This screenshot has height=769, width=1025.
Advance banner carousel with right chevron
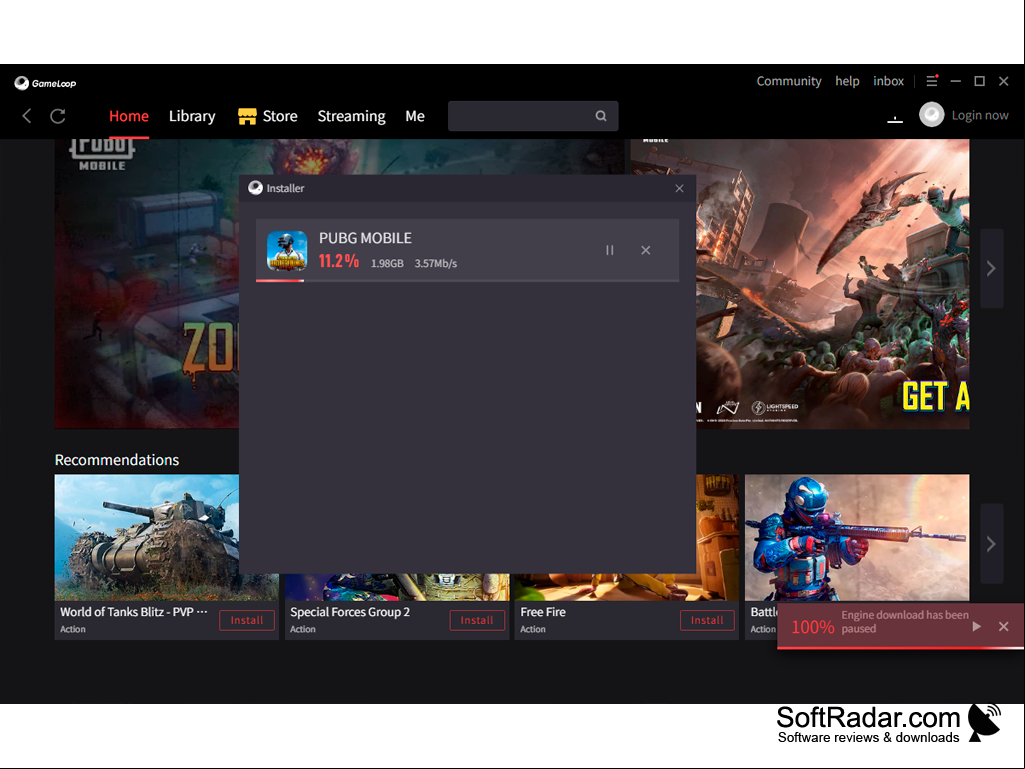pyautogui.click(x=991, y=268)
